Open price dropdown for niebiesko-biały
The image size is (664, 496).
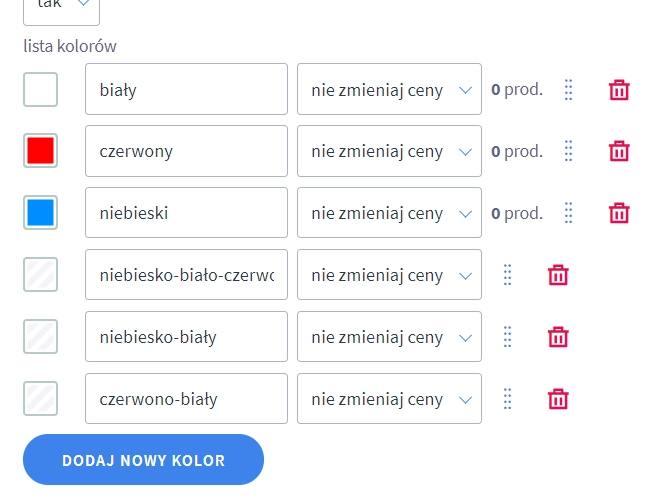(389, 337)
